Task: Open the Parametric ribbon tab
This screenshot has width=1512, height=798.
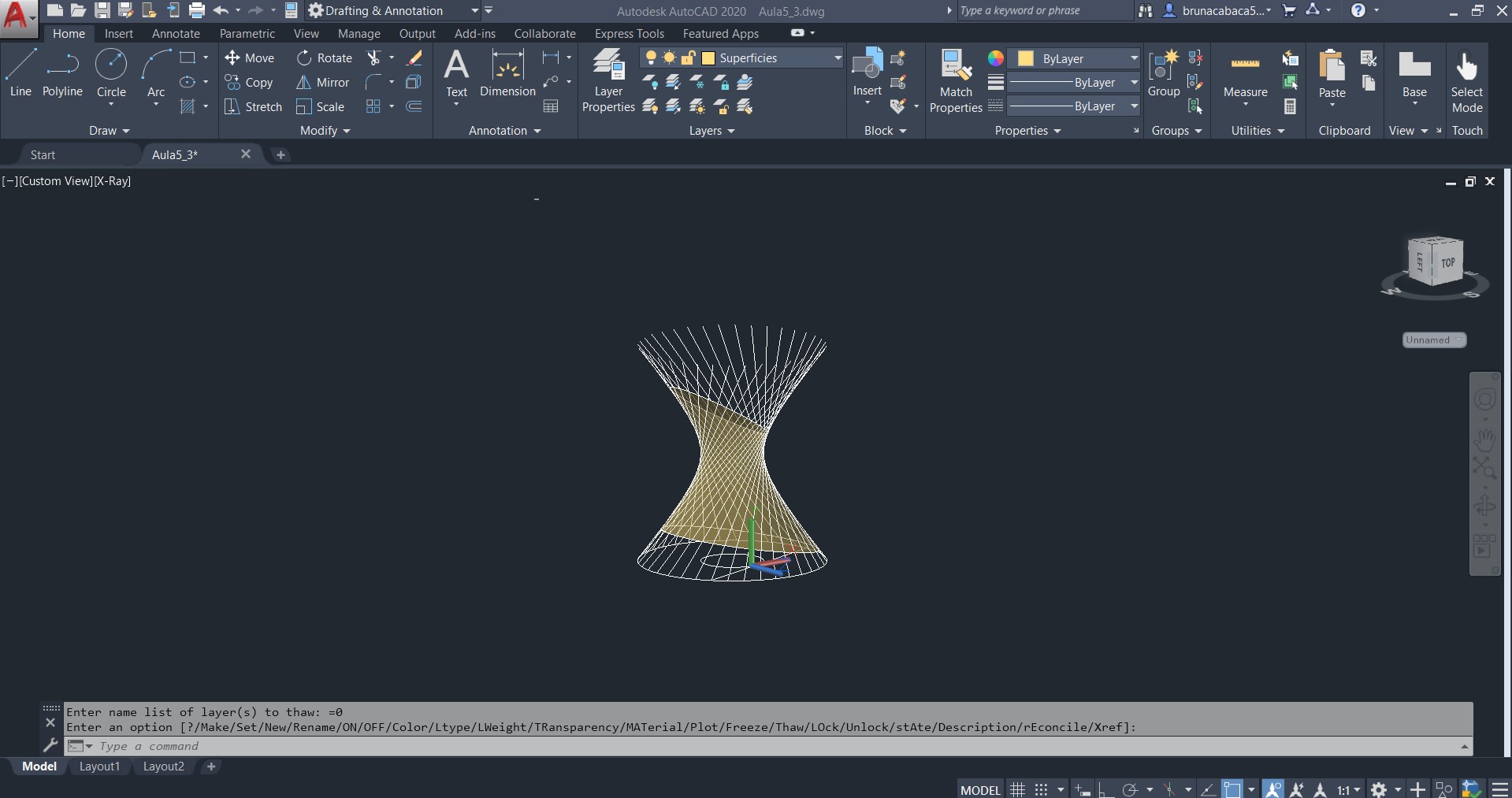Action: [247, 33]
